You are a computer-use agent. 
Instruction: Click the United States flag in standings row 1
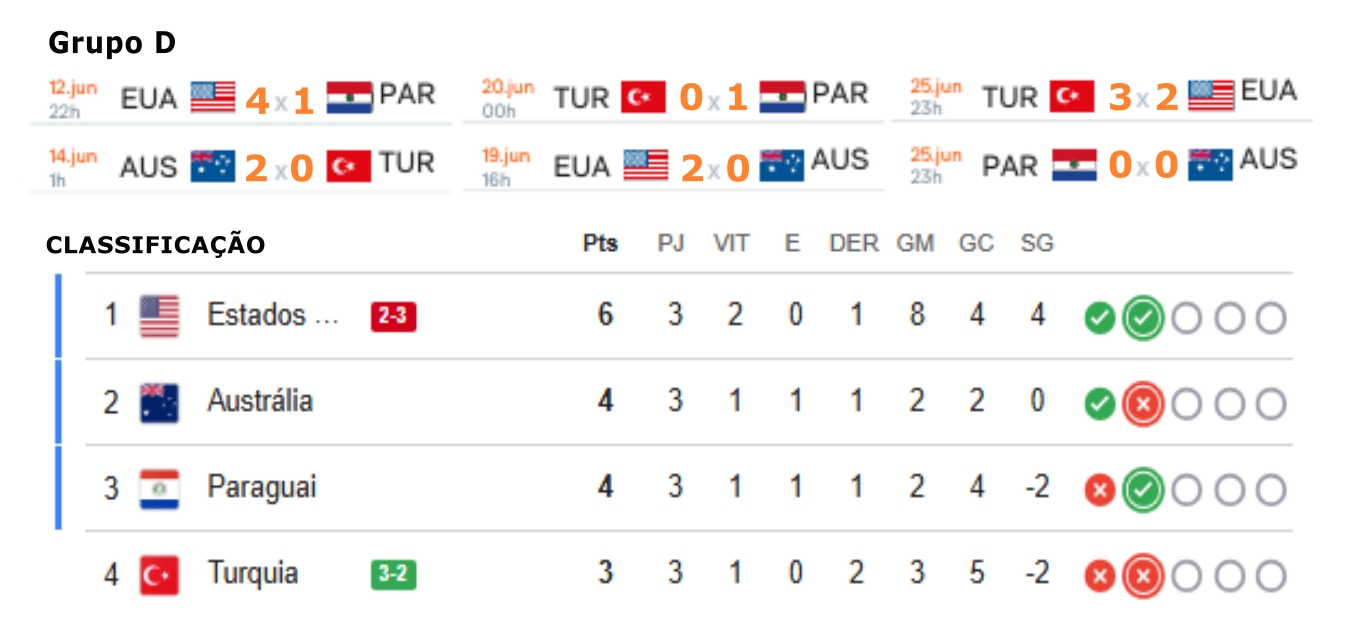[159, 316]
